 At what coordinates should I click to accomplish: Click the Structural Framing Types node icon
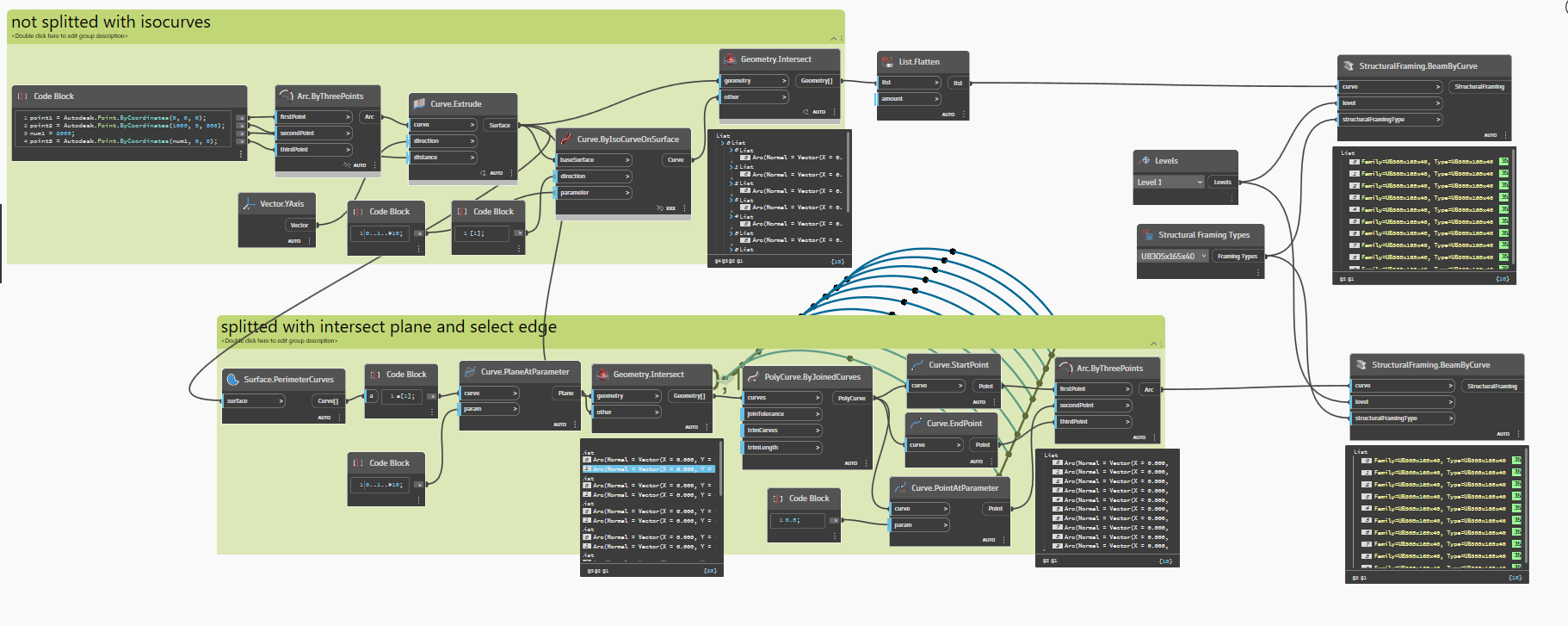tap(1148, 234)
